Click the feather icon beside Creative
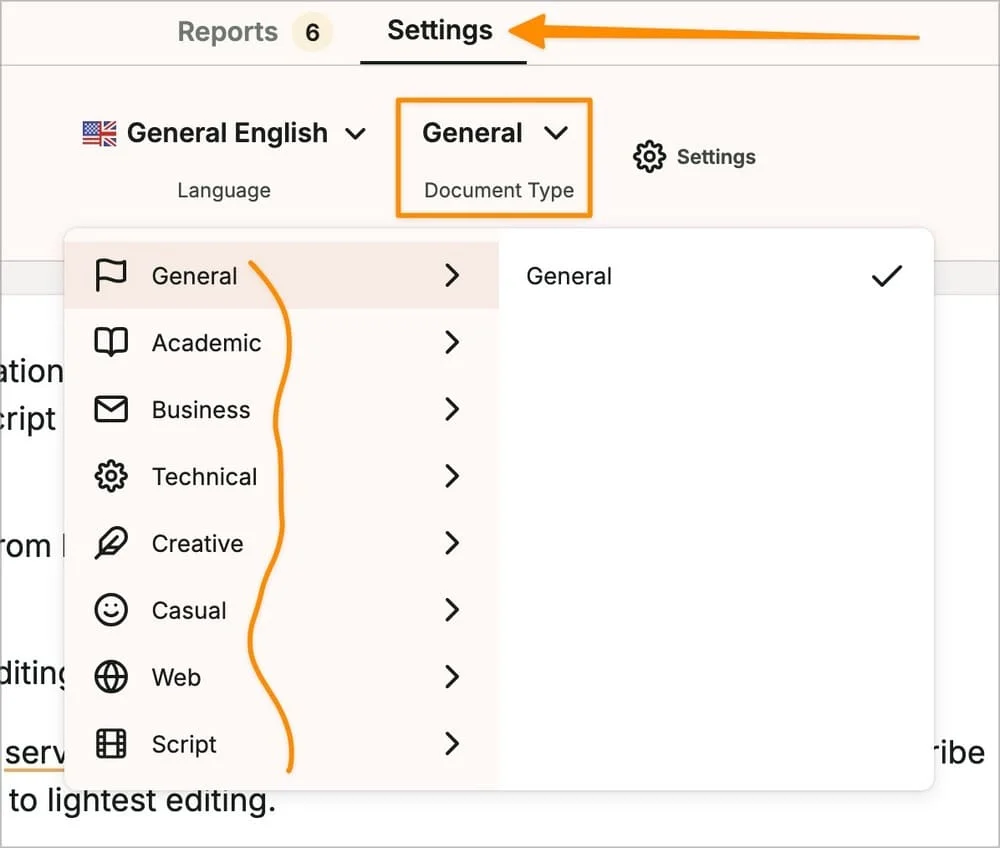1000x848 pixels. click(110, 543)
